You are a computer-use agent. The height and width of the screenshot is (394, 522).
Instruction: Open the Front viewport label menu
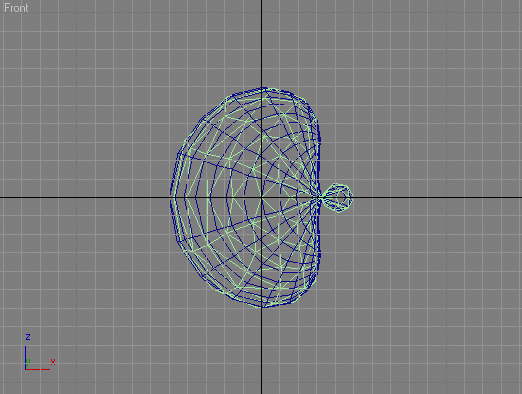16,8
